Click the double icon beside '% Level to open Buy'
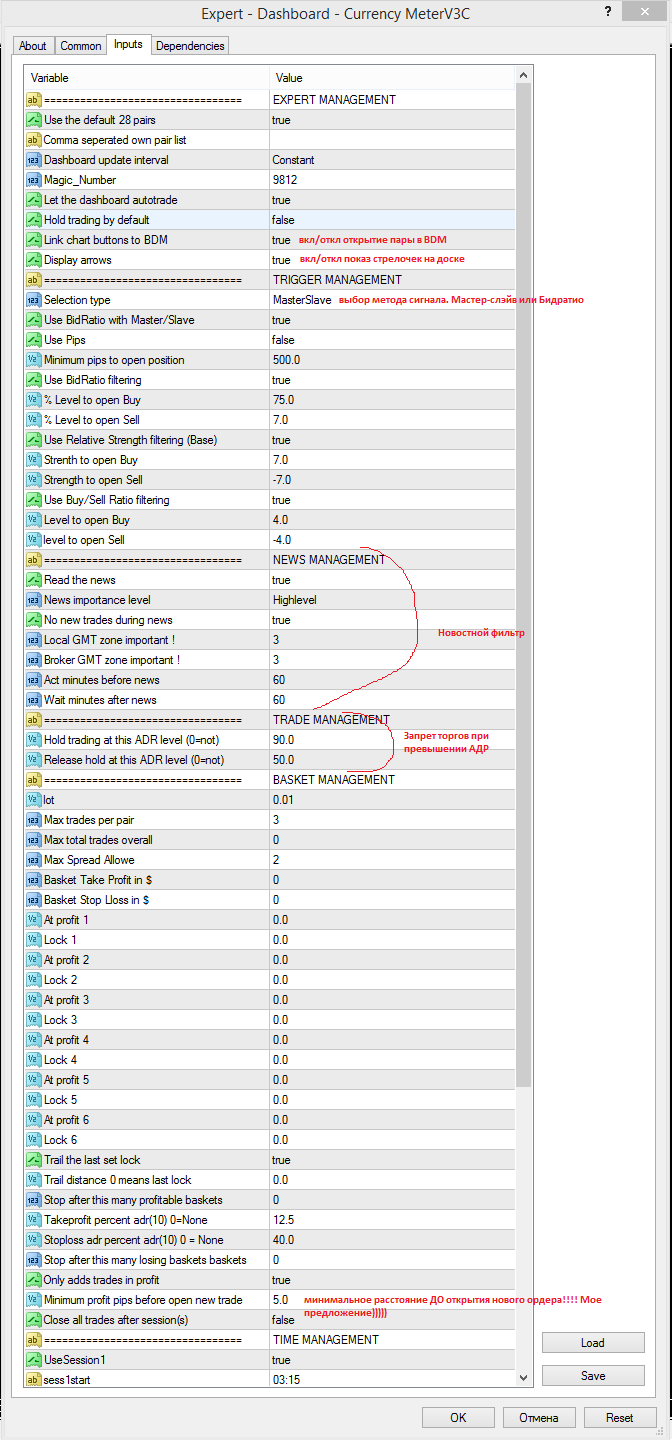This screenshot has height=1440, width=672. (33, 400)
